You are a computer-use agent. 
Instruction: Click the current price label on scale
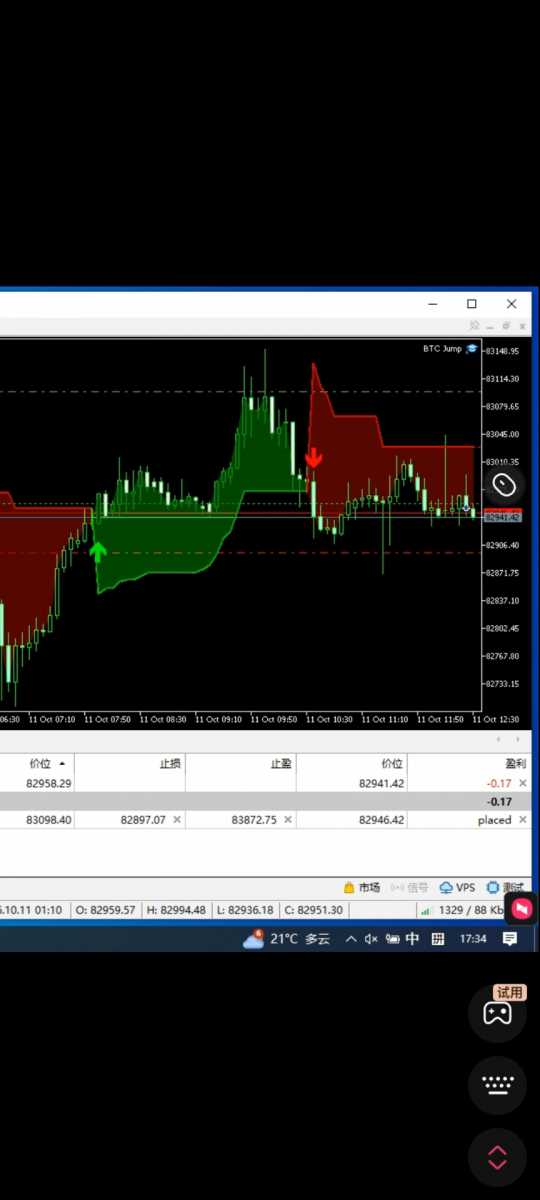tap(502, 517)
